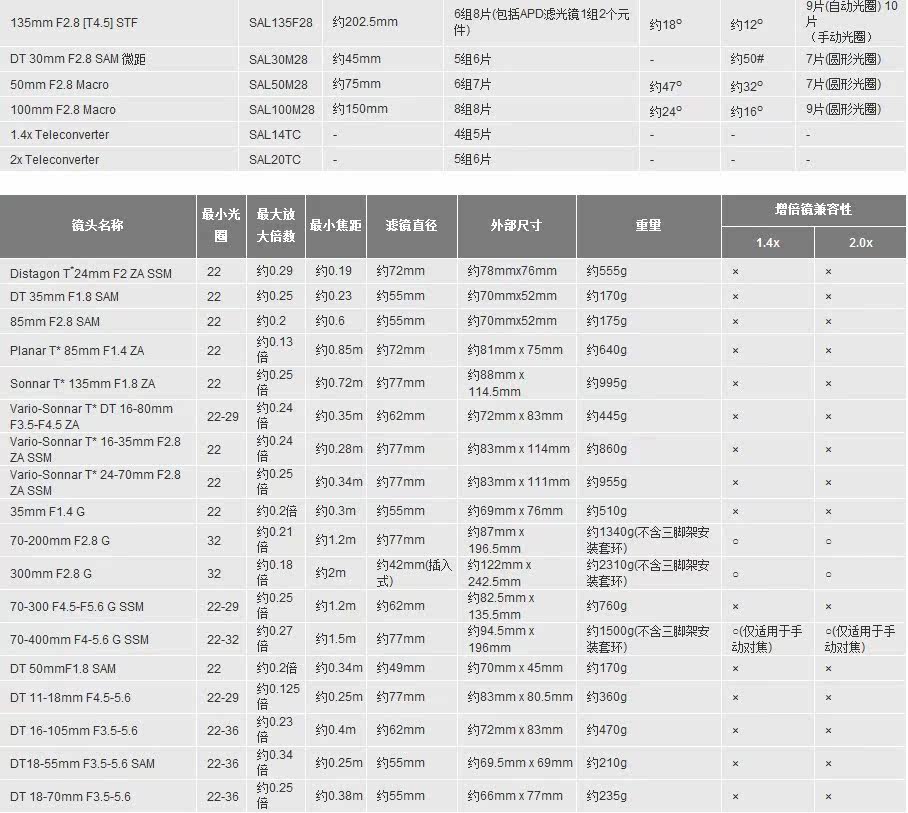The width and height of the screenshot is (908, 813).
Task: Select 'DT18-55mm F3.5-5.6 SAM' row name
Action: (82, 764)
